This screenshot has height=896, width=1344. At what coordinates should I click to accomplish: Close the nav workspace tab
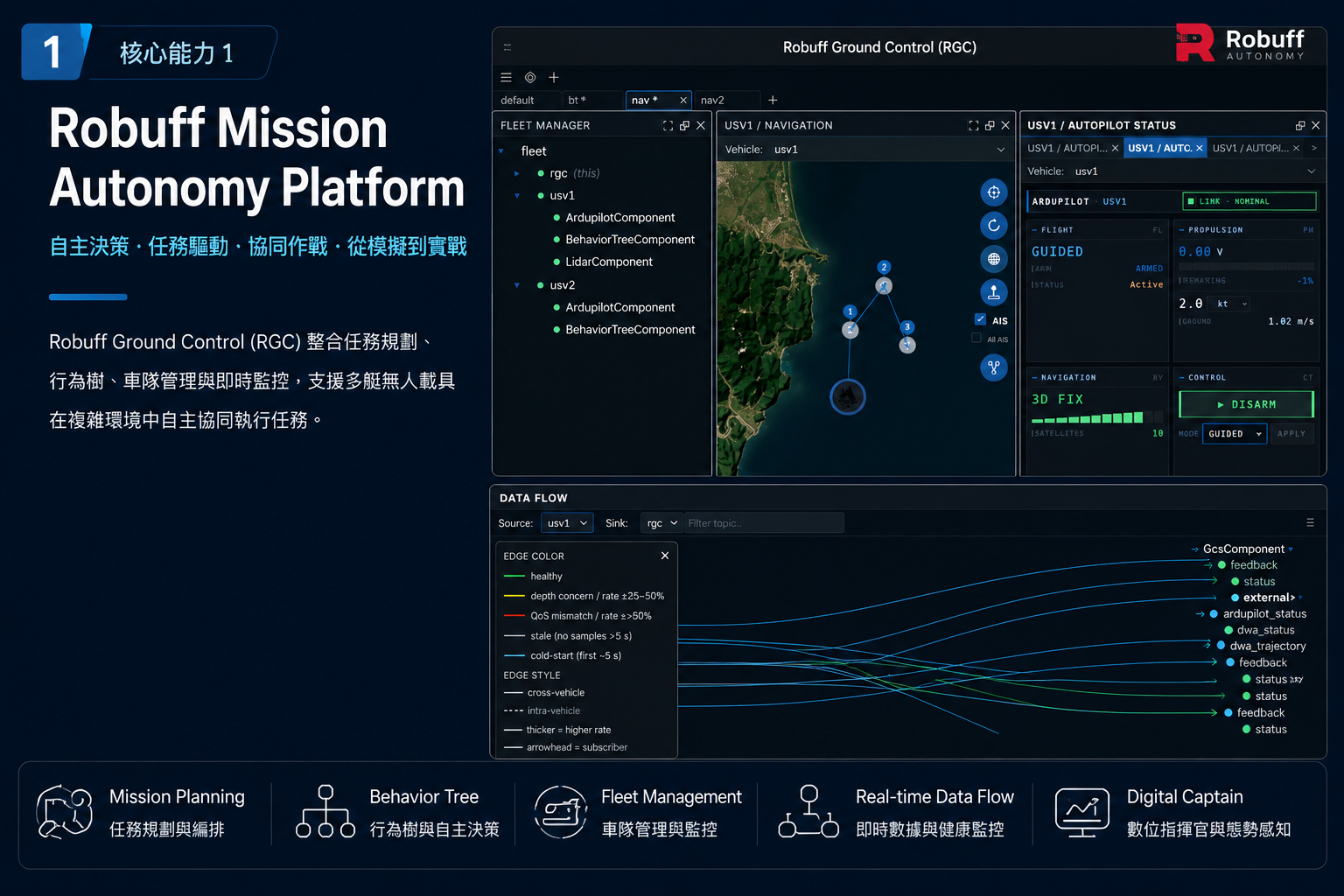(683, 100)
